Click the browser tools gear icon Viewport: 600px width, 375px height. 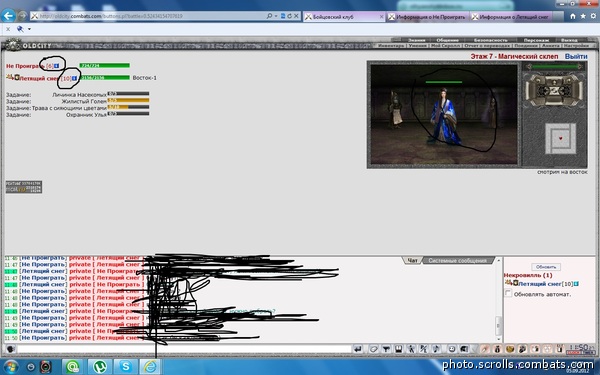tap(593, 16)
